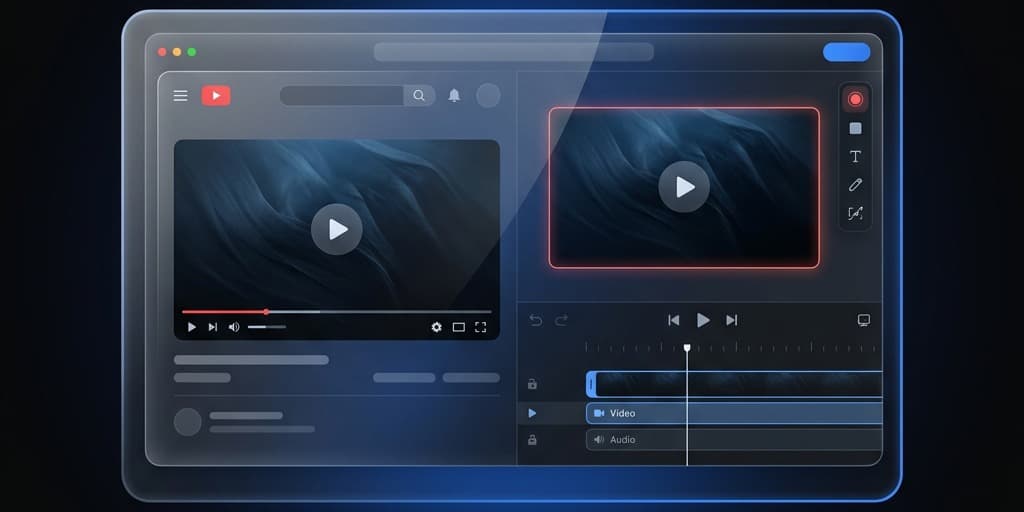
Task: Mute the player using the speaker icon
Action: pyautogui.click(x=234, y=327)
